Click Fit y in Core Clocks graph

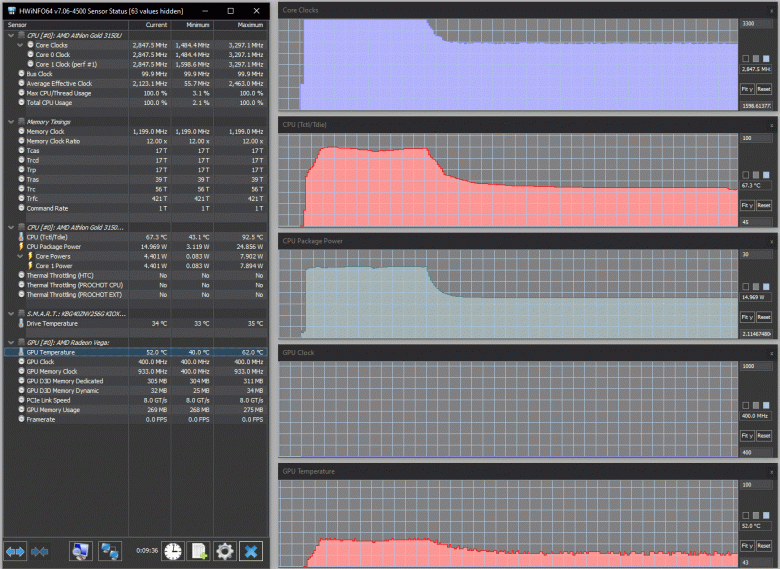(747, 89)
